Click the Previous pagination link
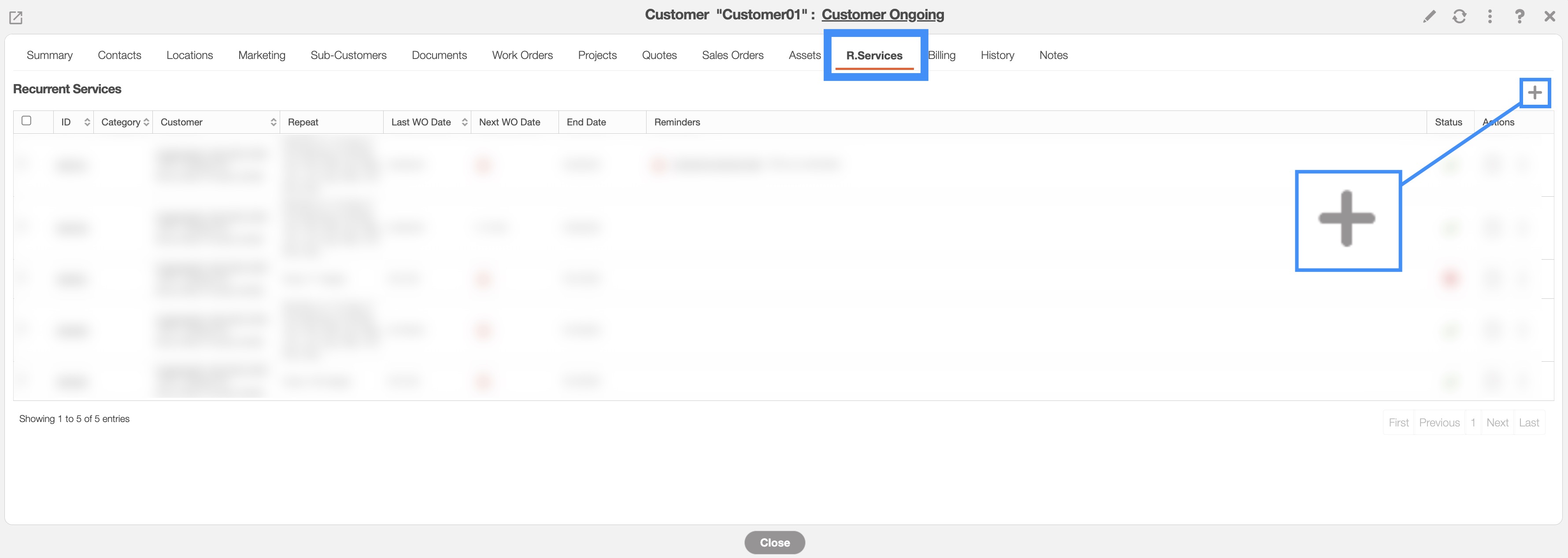Image resolution: width=1568 pixels, height=558 pixels. click(1439, 422)
